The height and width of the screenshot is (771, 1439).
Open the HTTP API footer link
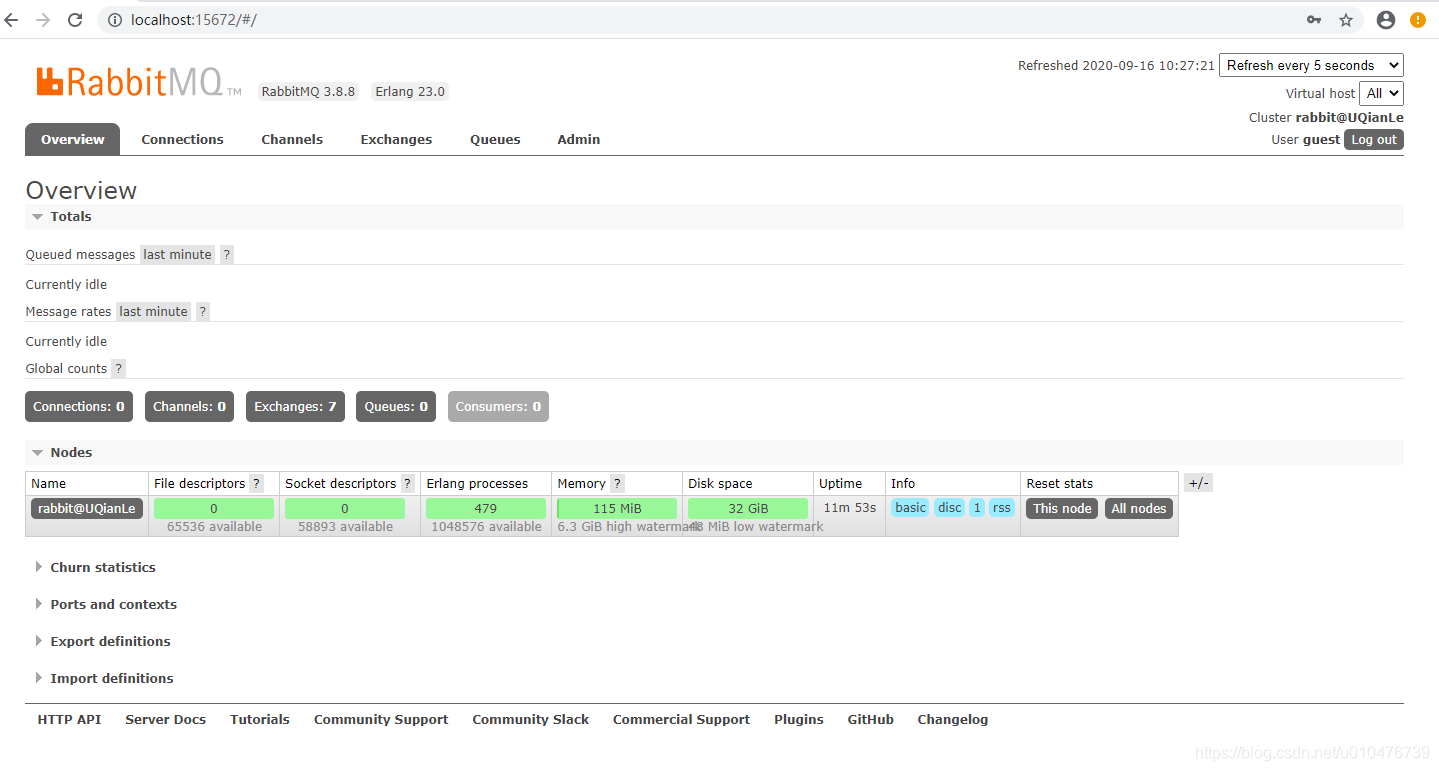pos(69,720)
